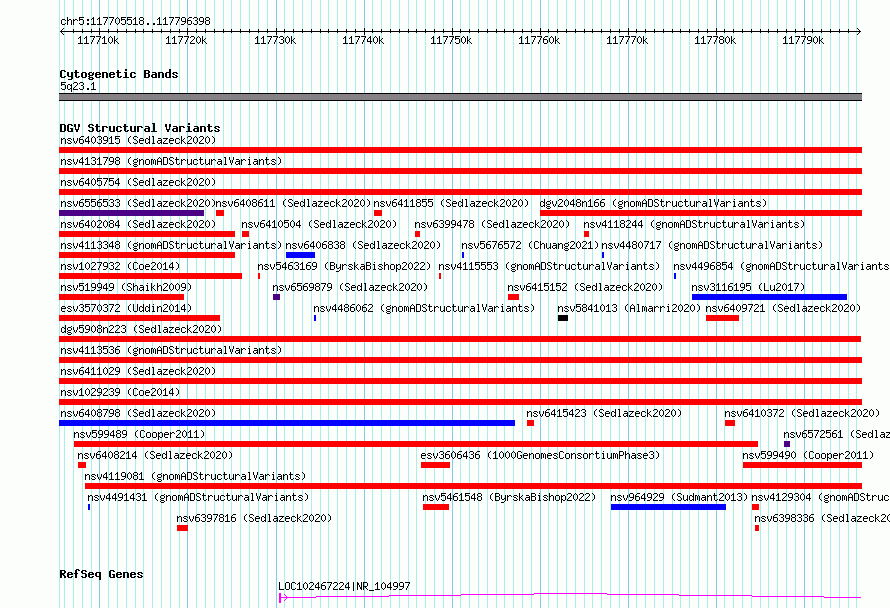Open nsv4113348 gnomAD variant label
This screenshot has width=890, height=608.
(171, 245)
